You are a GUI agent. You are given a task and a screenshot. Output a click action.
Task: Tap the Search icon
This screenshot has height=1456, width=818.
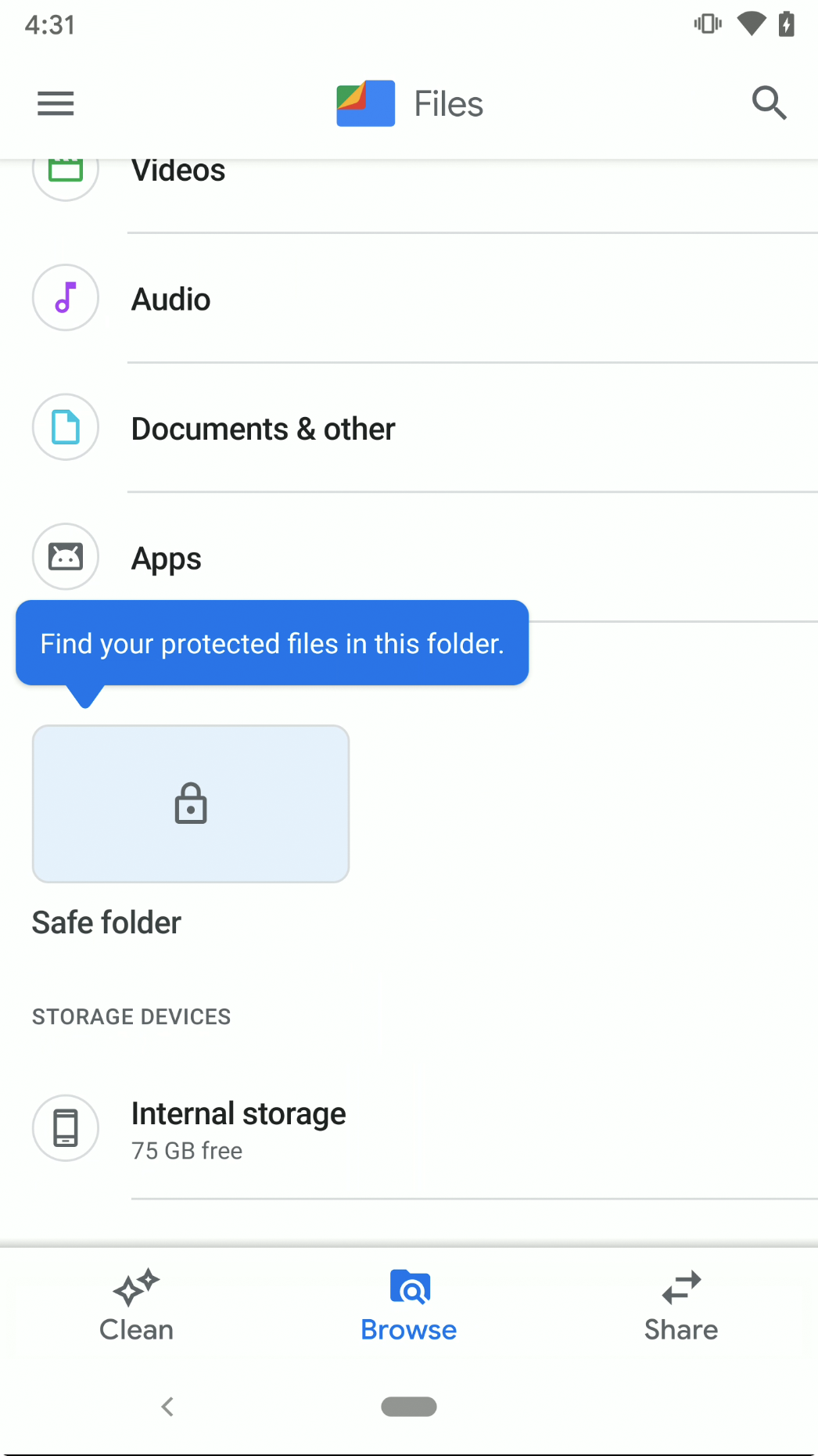point(769,102)
